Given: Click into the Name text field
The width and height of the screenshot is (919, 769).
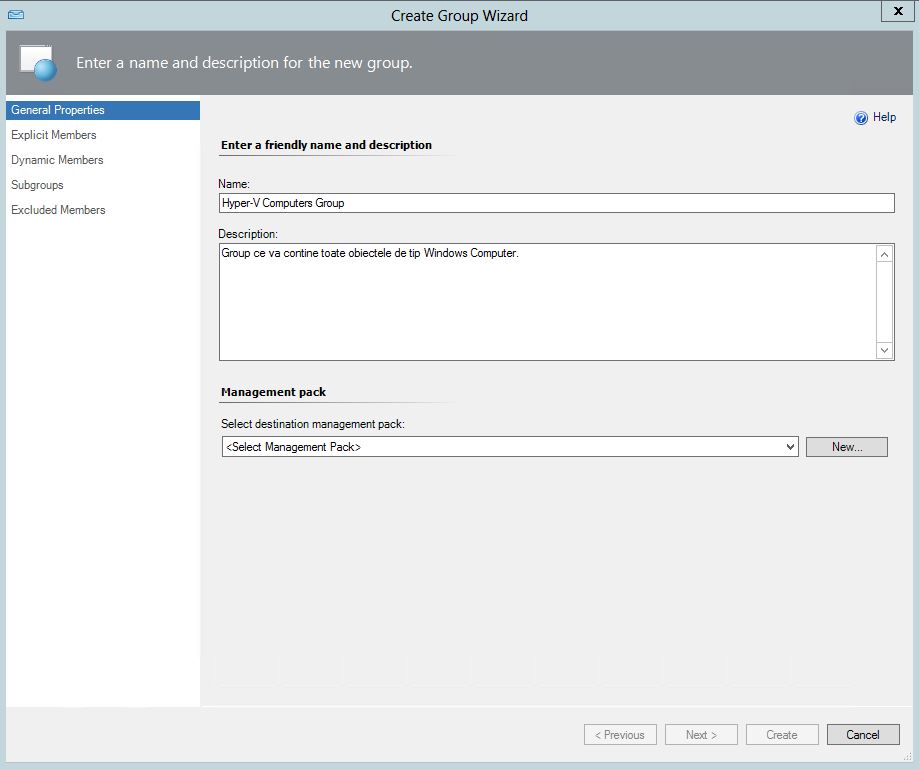Looking at the screenshot, I should point(556,203).
